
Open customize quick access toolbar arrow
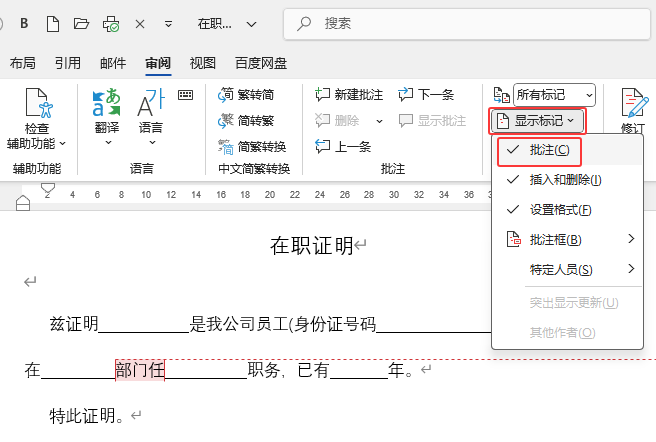coord(168,24)
